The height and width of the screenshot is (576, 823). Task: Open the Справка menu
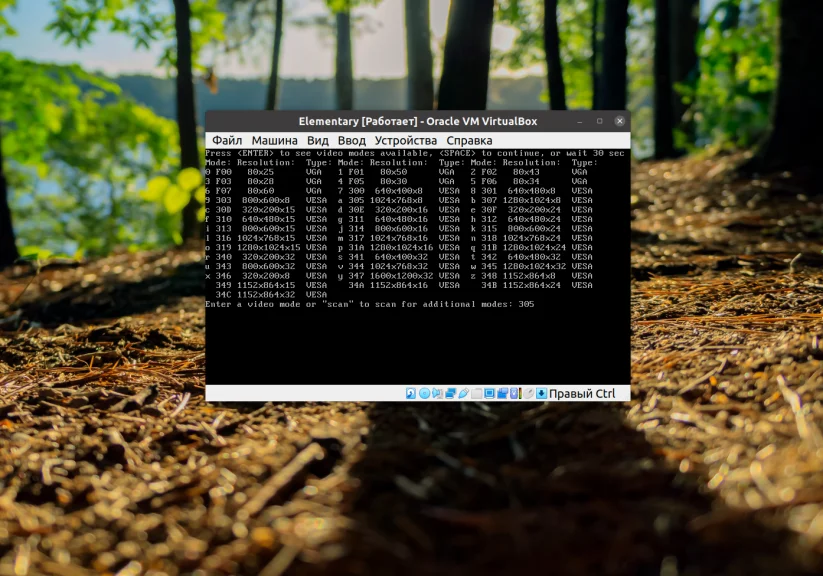point(469,140)
